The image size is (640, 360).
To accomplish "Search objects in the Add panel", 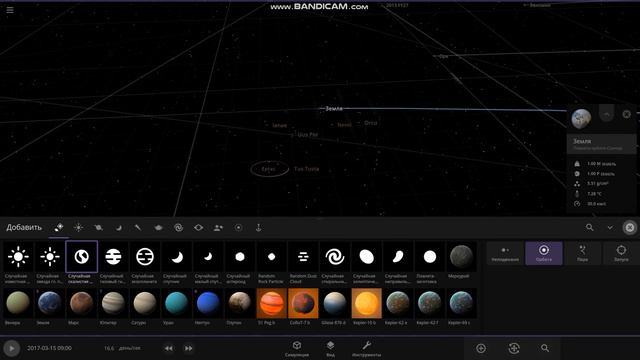I will point(589,227).
